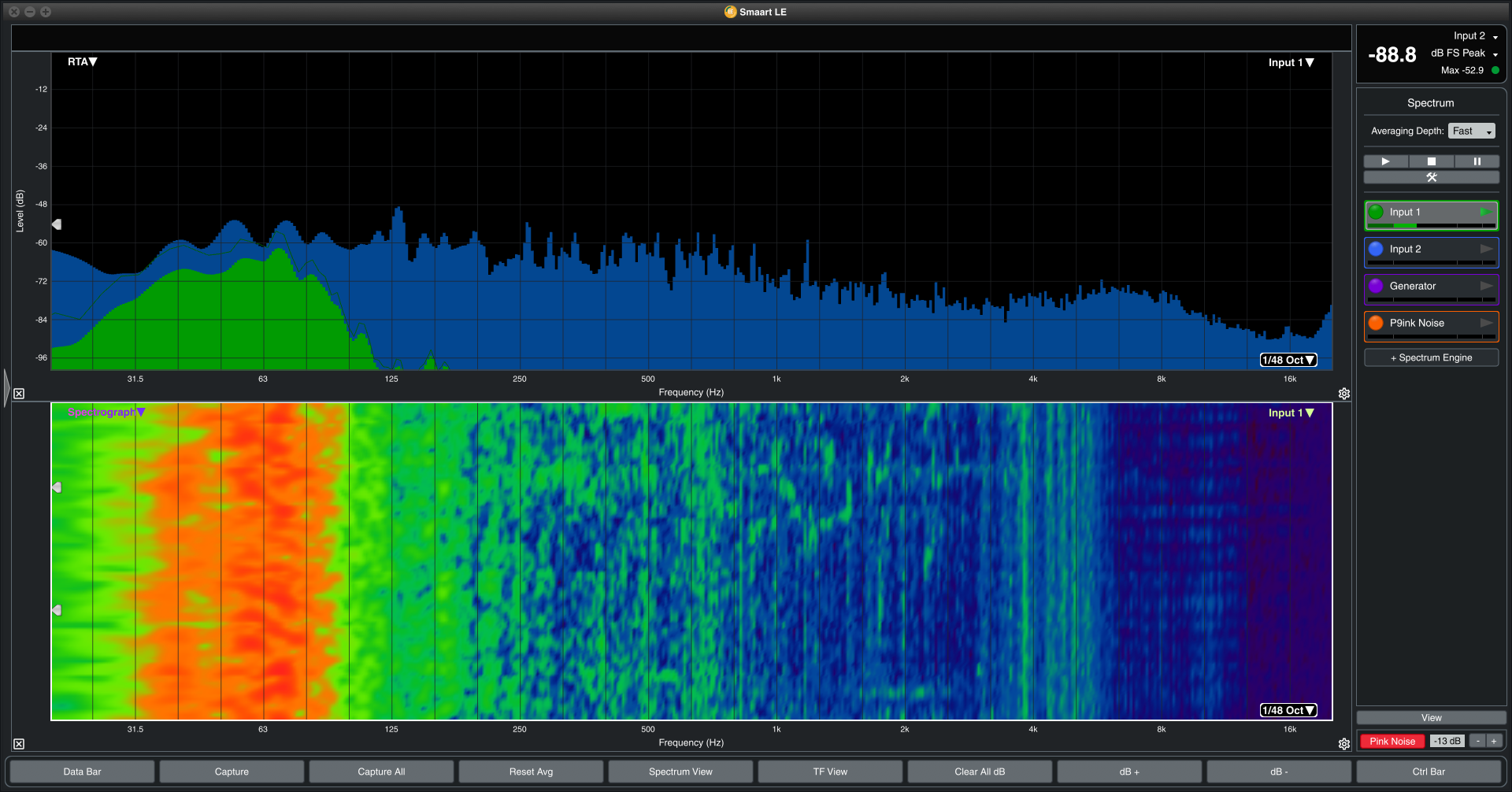Change RTA 1/48 Oct banding resolution
1512x792 pixels.
click(1288, 360)
